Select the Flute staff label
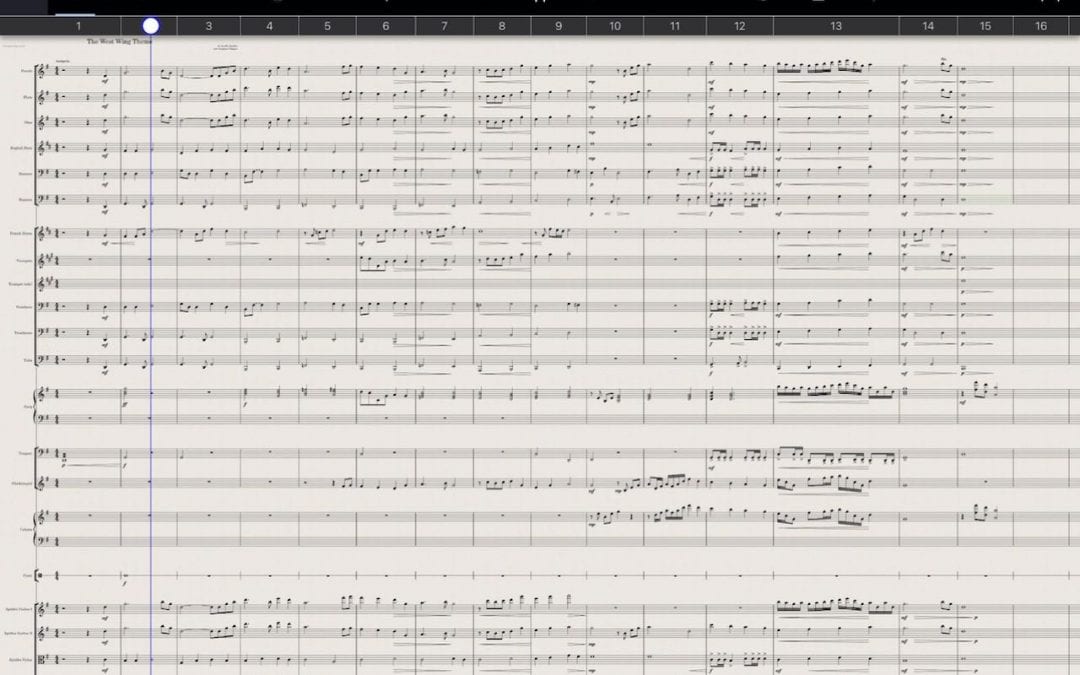 [x=28, y=97]
